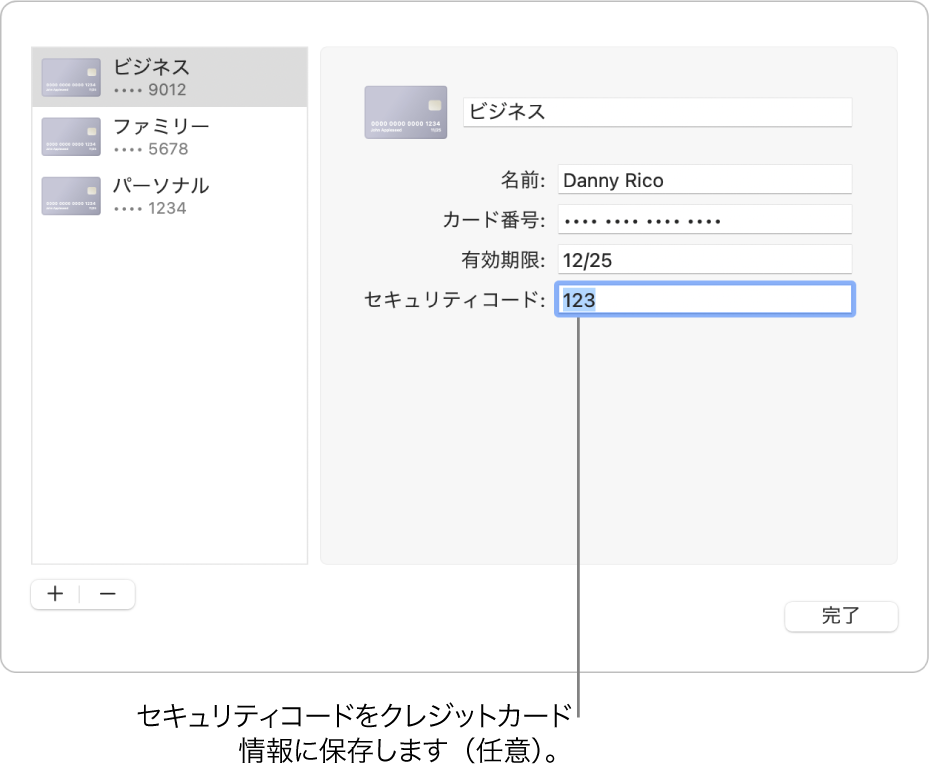931x774 pixels.
Task: Click the セキュリティコード label text
Action: (x=455, y=300)
